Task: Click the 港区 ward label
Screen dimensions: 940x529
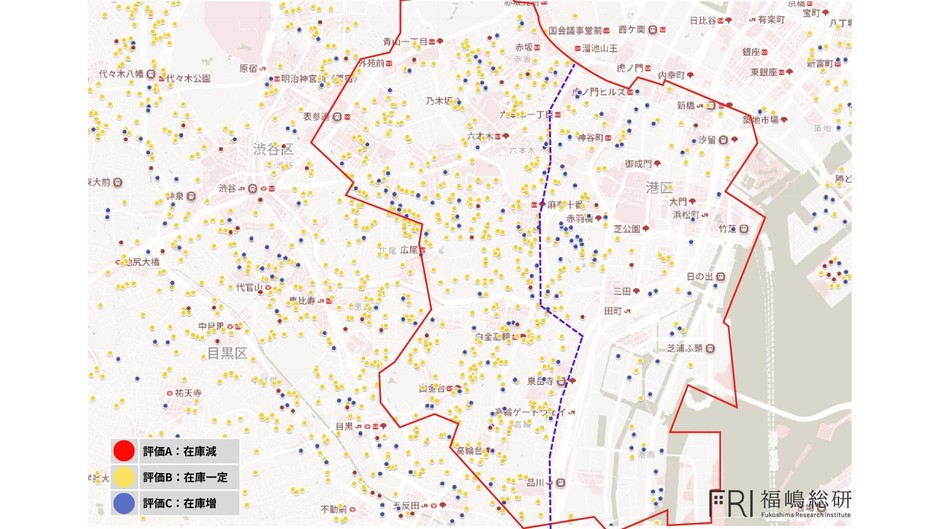Action: coord(659,188)
